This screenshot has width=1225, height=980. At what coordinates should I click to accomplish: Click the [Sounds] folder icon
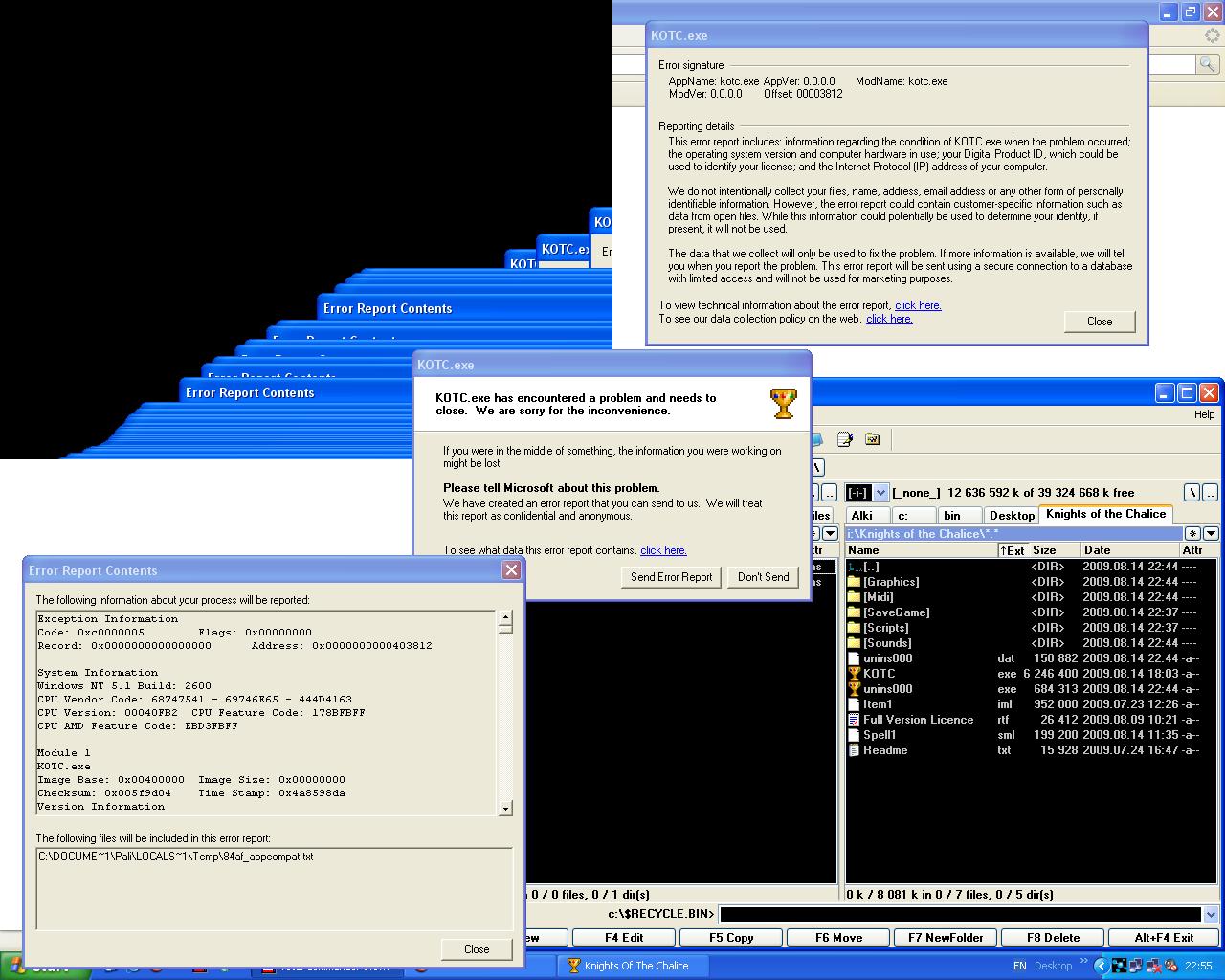(855, 643)
